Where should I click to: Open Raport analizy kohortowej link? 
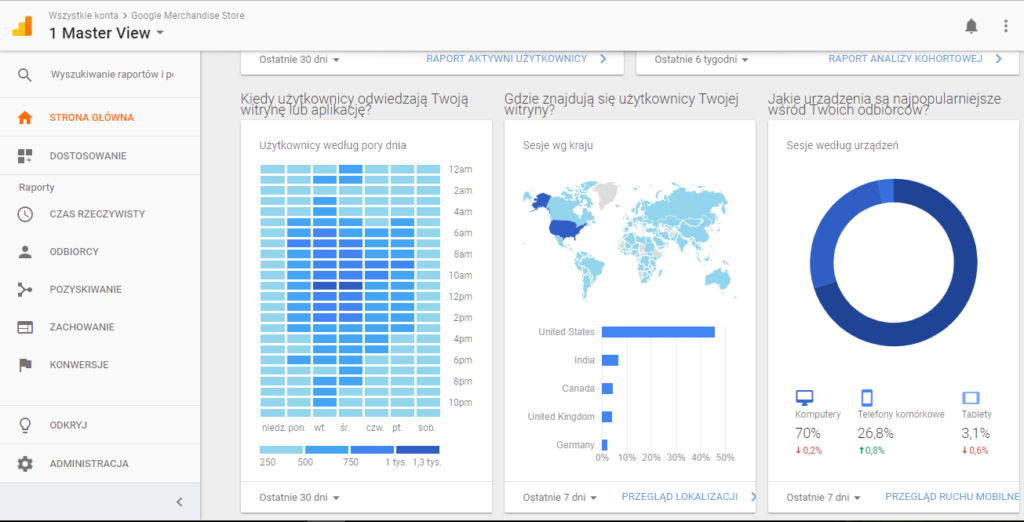tap(915, 59)
